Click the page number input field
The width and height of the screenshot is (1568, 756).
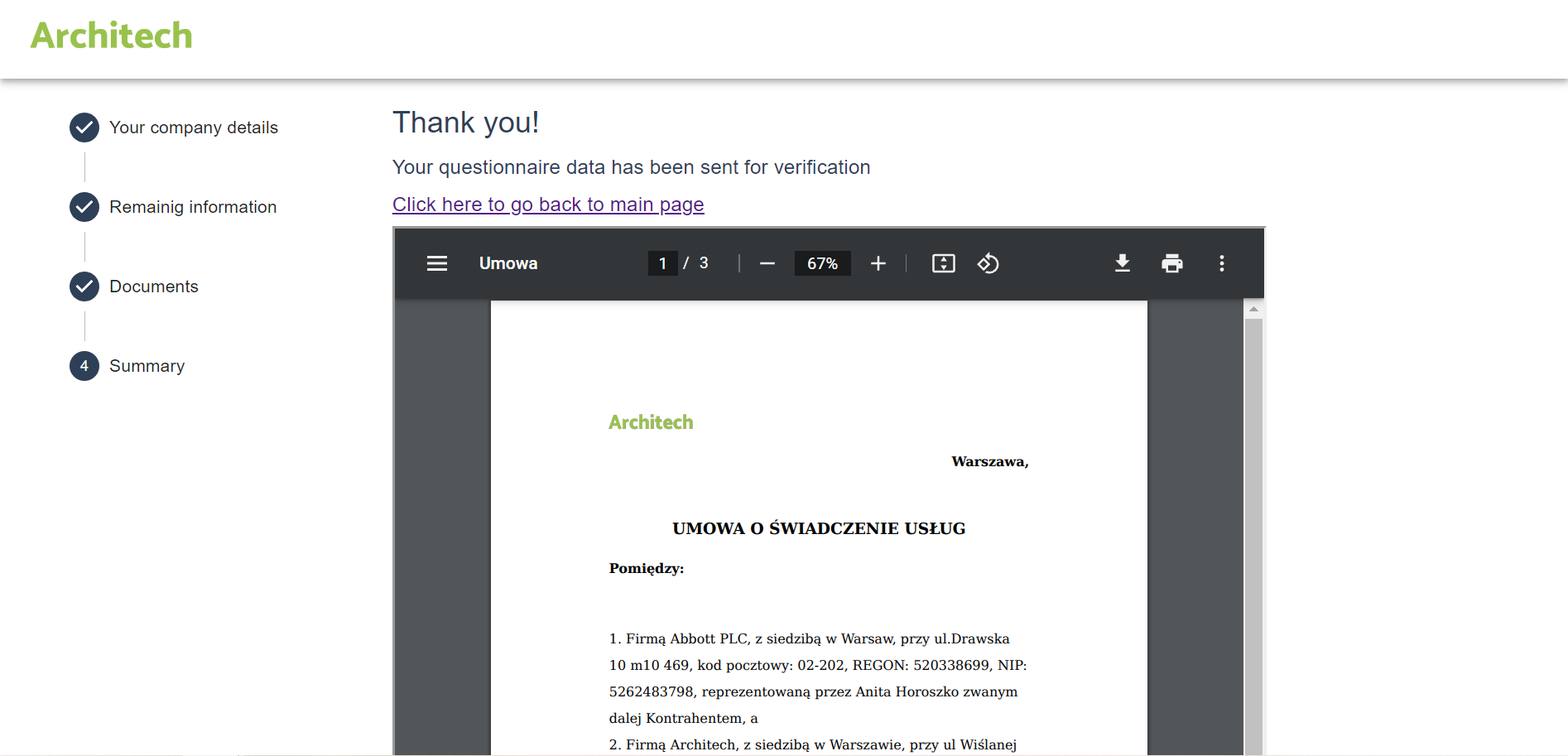tap(663, 263)
